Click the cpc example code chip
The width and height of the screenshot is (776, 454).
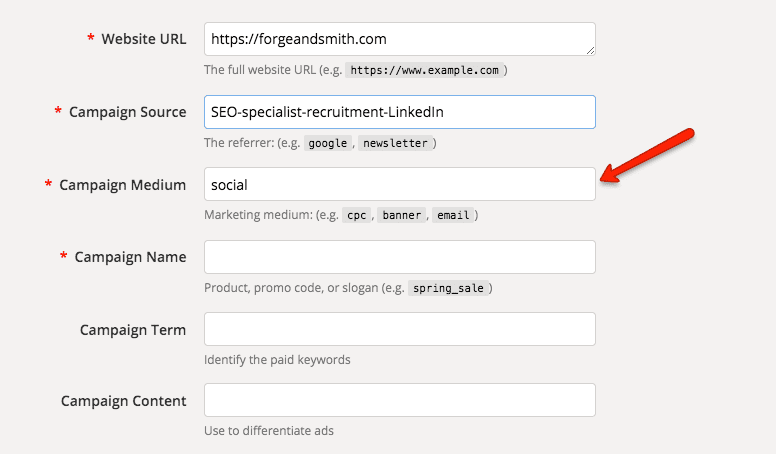356,215
